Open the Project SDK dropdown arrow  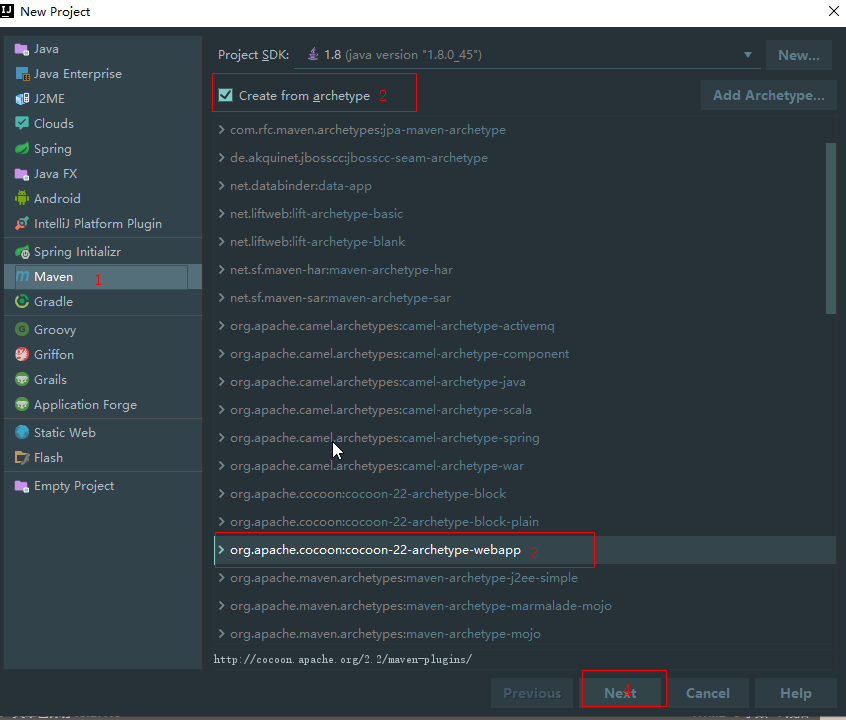(748, 55)
